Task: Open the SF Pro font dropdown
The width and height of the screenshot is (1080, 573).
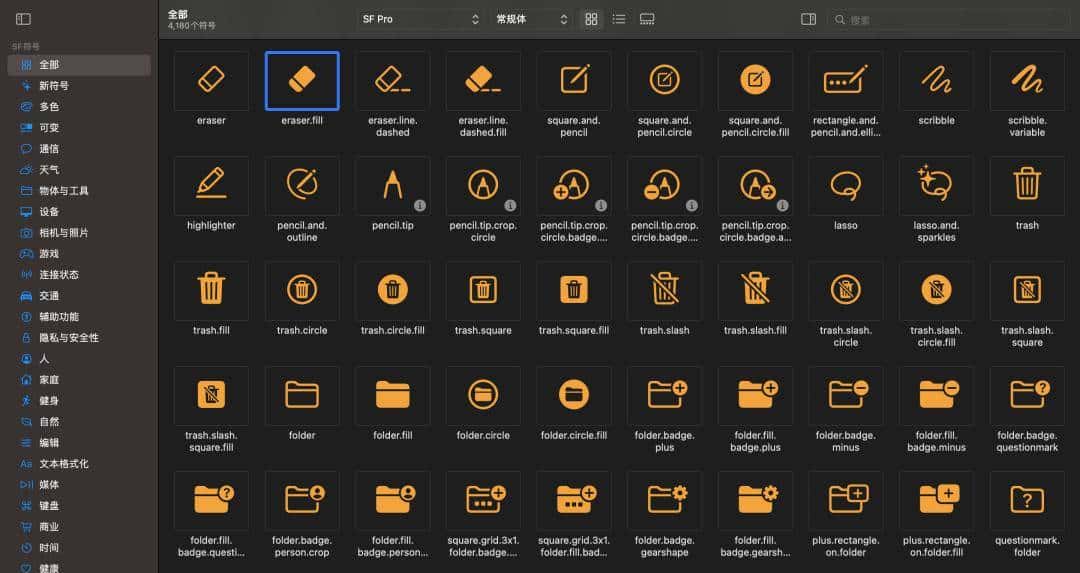Action: pyautogui.click(x=420, y=19)
